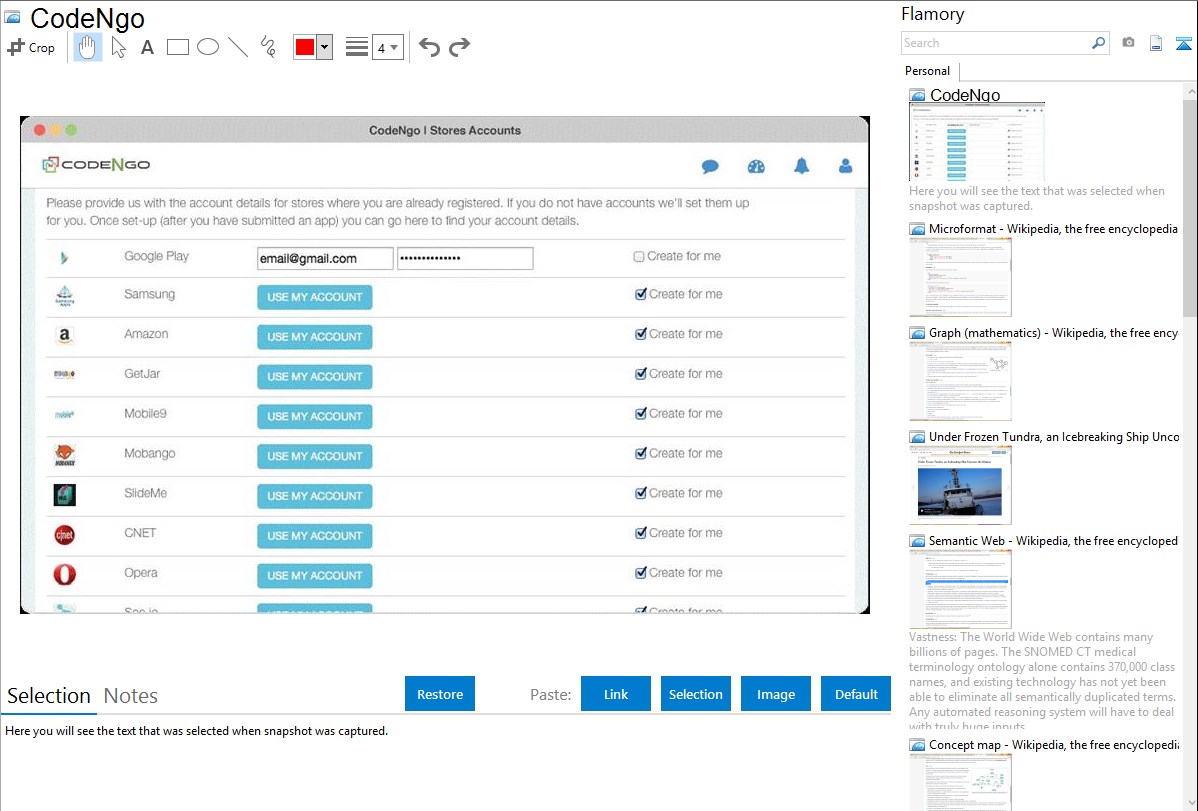Screen dimensions: 1198x811
Task: Activate the hand pan tool
Action: 87,47
